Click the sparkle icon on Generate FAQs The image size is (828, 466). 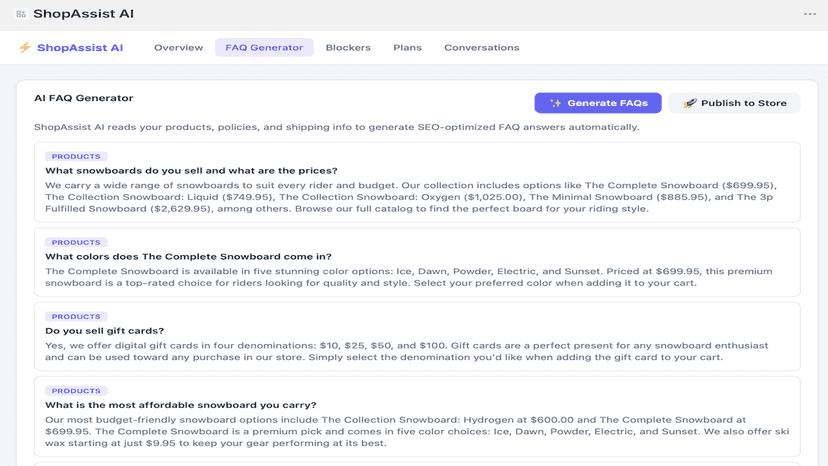pyautogui.click(x=555, y=103)
